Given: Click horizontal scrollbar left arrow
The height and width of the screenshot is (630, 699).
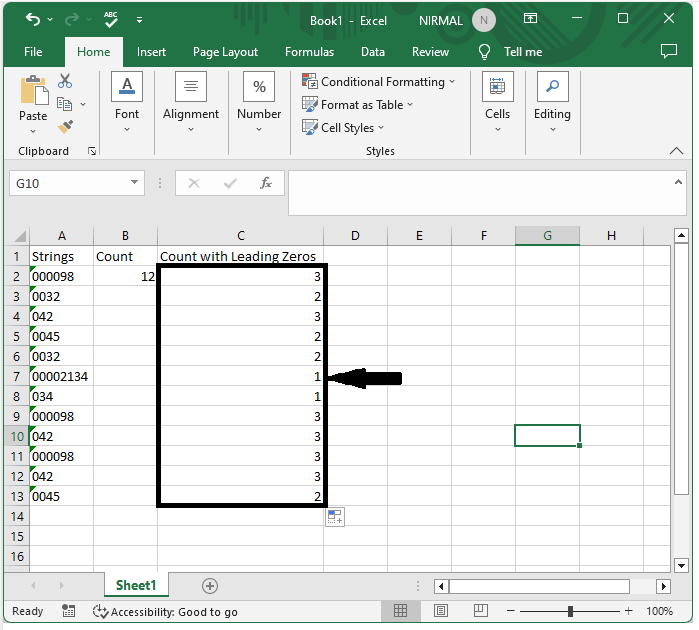Looking at the screenshot, I should (441, 586).
